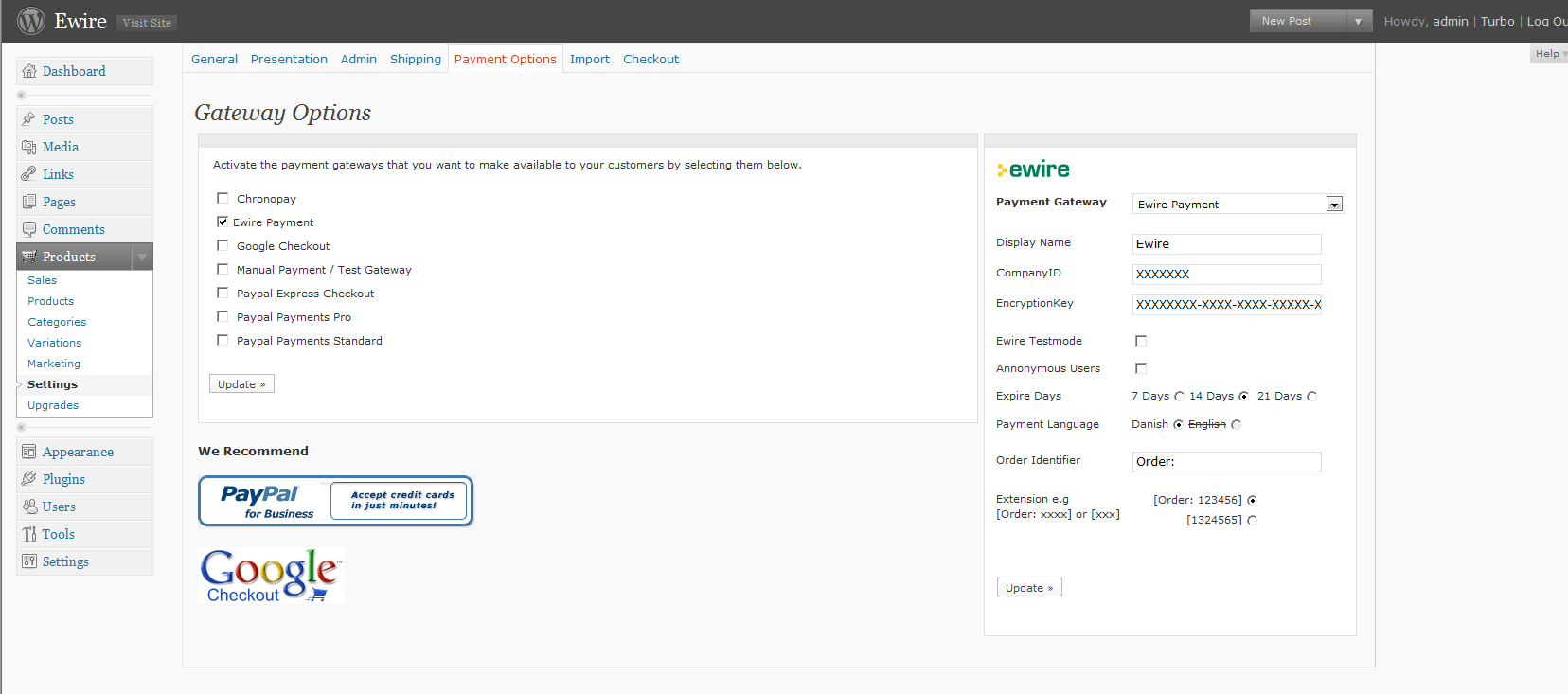Open the Checkout tab
The image size is (1568, 694).
(651, 59)
